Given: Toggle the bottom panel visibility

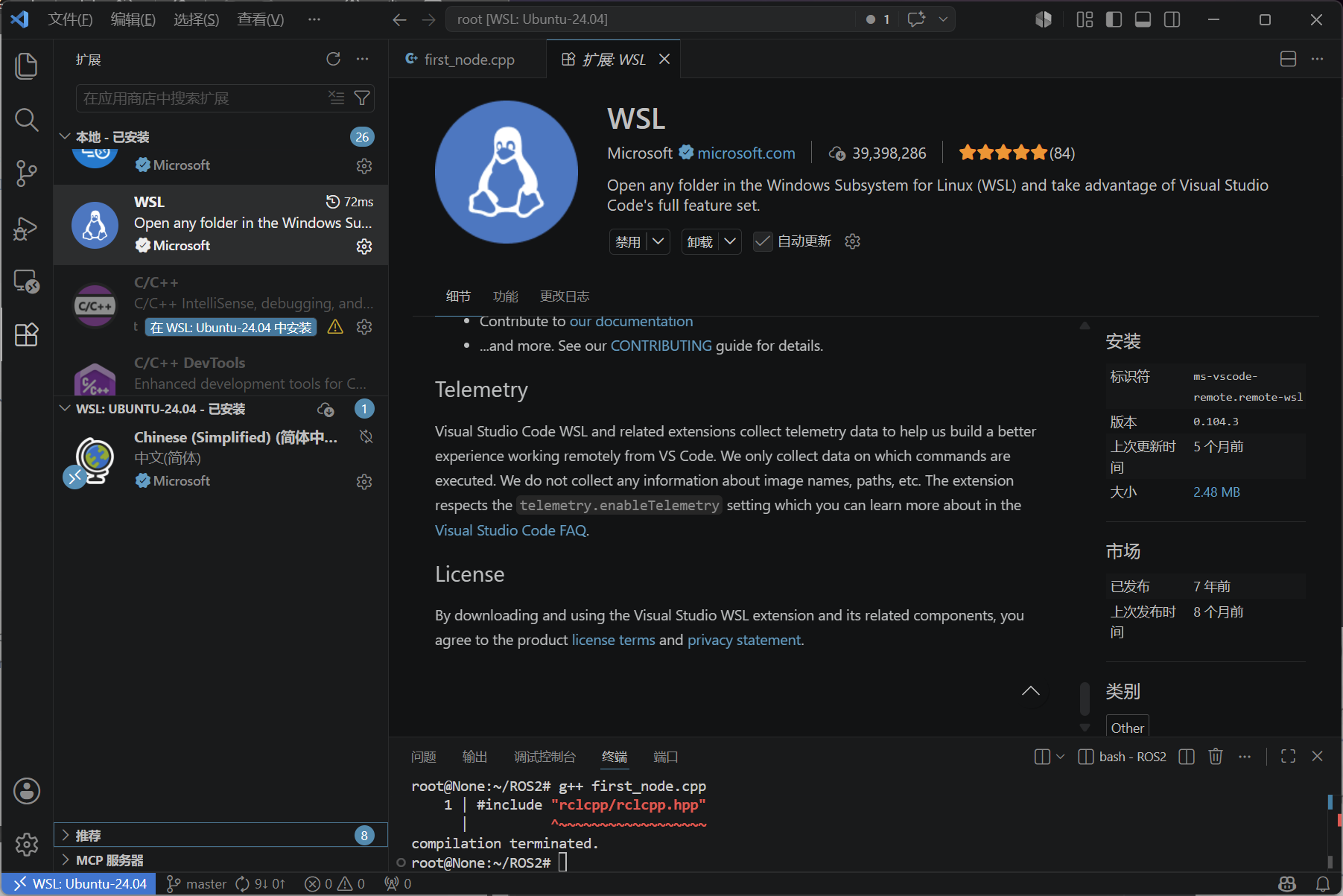Looking at the screenshot, I should click(1143, 19).
